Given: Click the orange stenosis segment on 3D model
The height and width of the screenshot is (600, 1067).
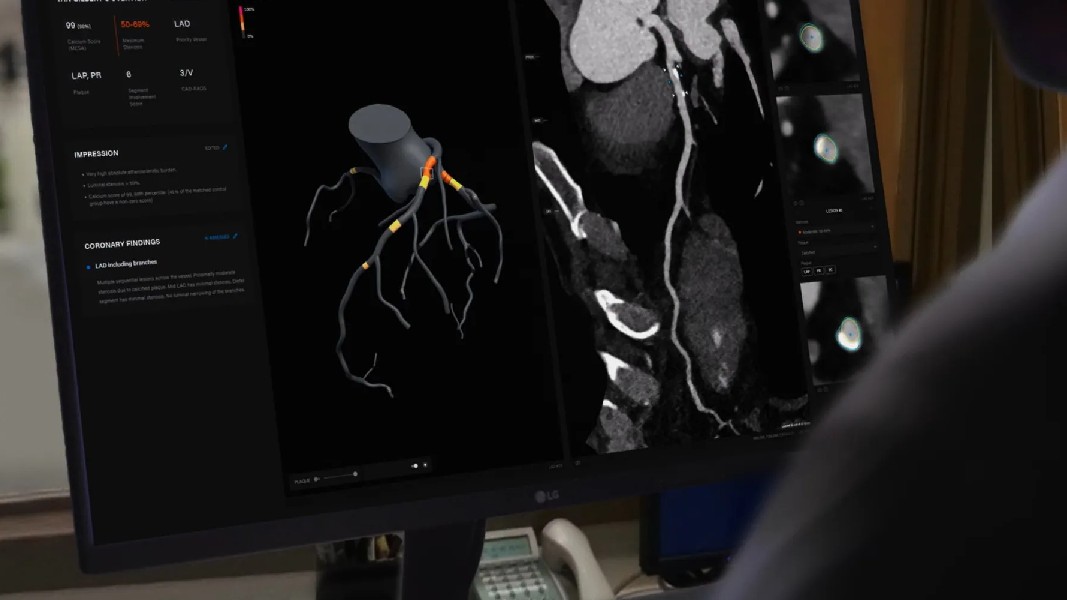Looking at the screenshot, I should [x=429, y=165].
